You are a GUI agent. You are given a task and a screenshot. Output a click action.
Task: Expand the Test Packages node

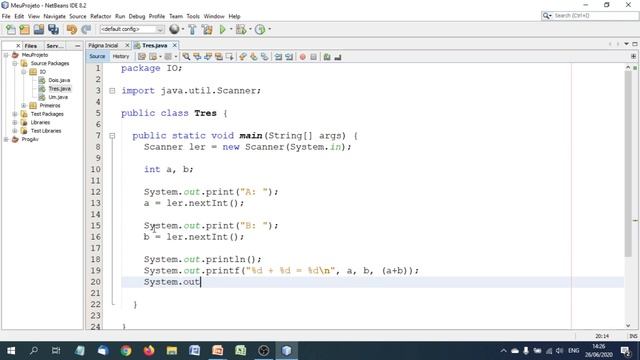[x=15, y=114]
